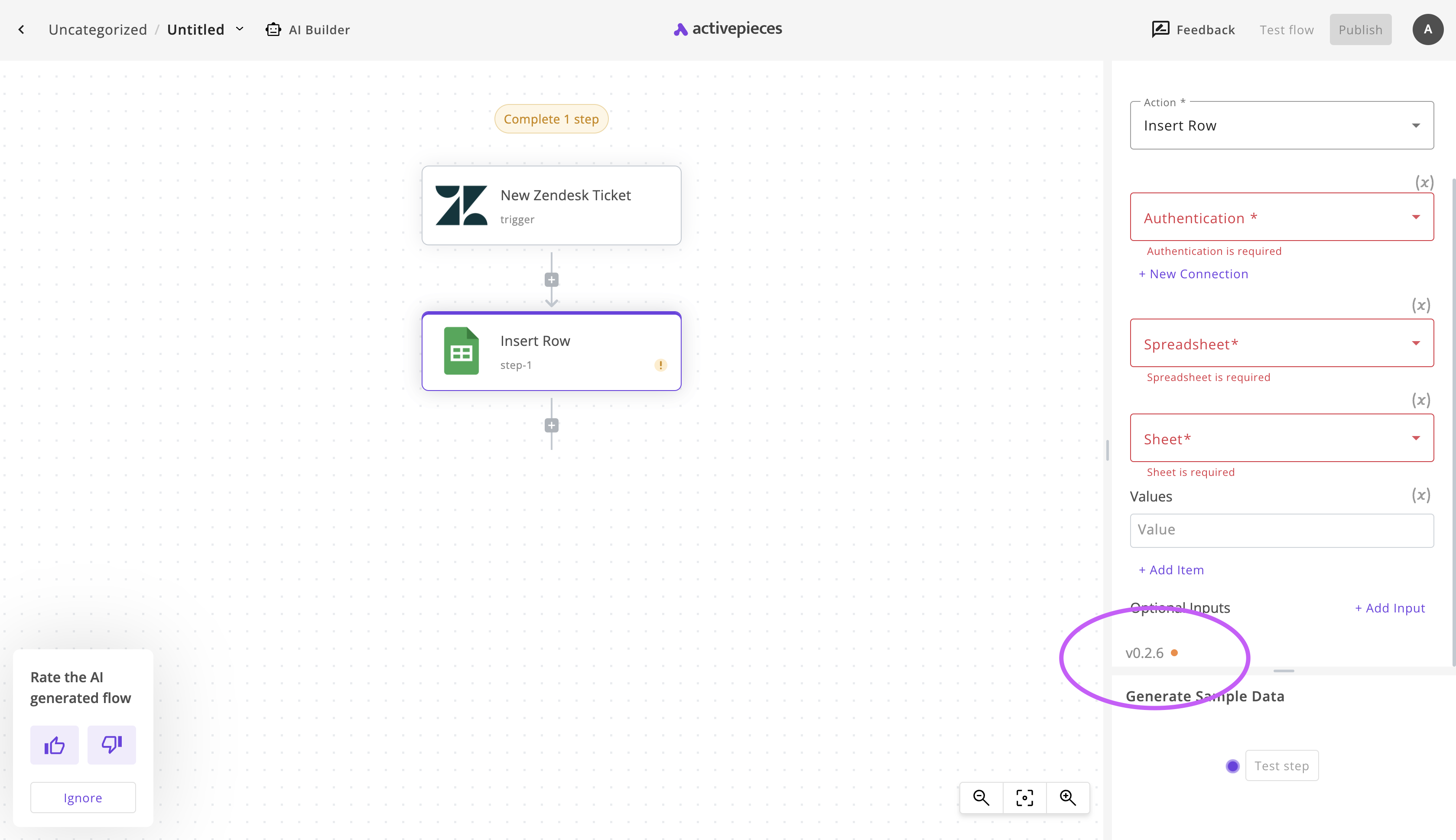The image size is (1456, 840).
Task: Publish the flow
Action: tap(1360, 29)
